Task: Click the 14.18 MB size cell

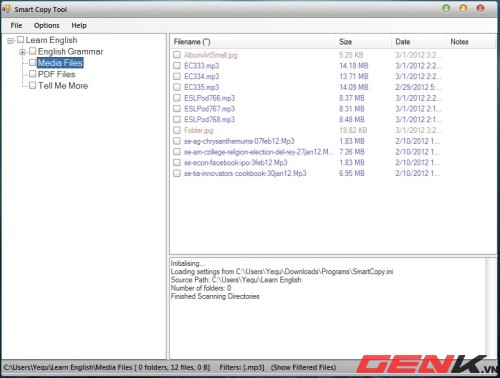Action: [354, 66]
